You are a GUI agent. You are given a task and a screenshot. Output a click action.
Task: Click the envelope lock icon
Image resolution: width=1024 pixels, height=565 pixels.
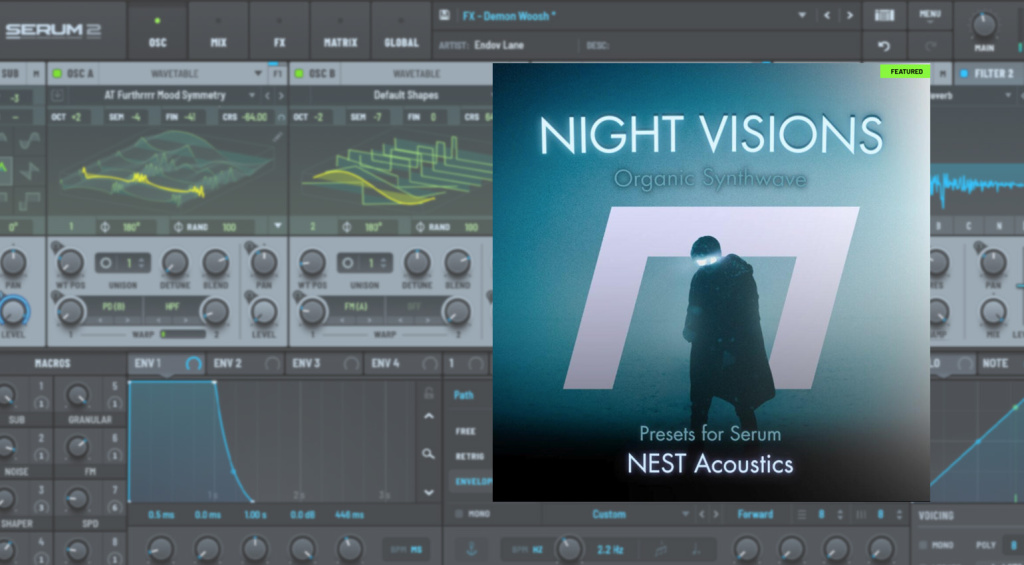click(x=429, y=393)
